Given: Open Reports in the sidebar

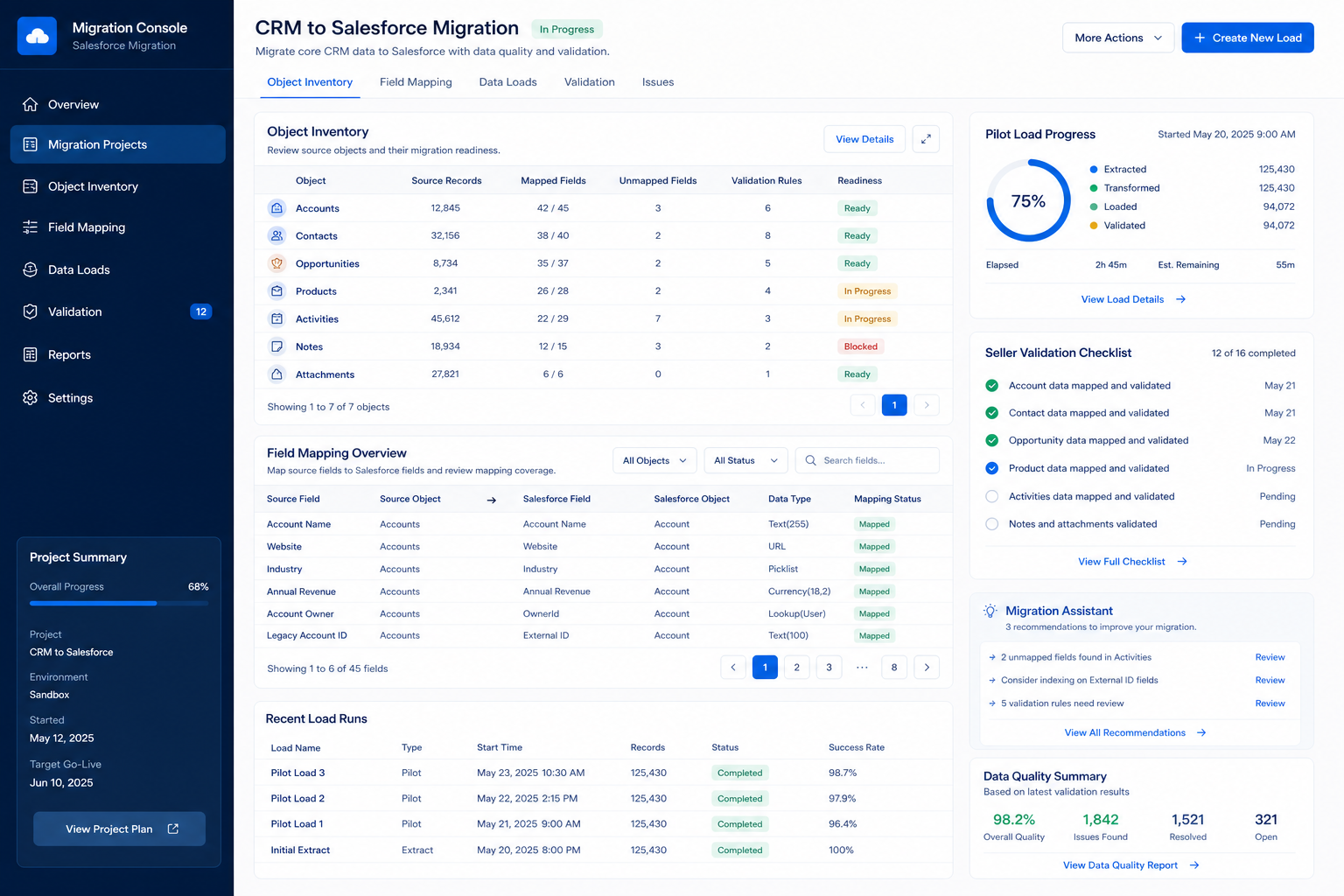Looking at the screenshot, I should click(117, 354).
